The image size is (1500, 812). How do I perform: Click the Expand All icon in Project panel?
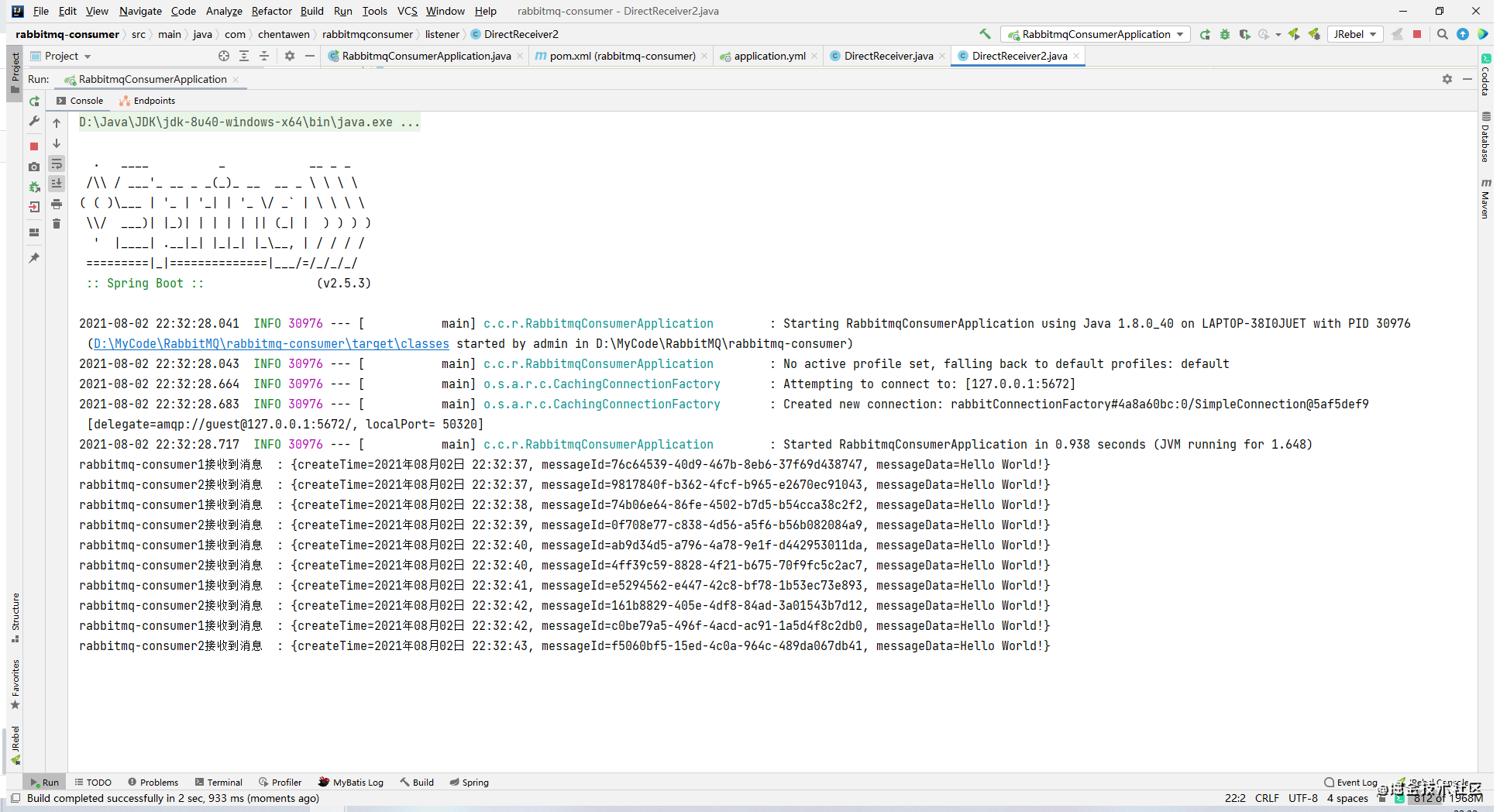[x=244, y=56]
